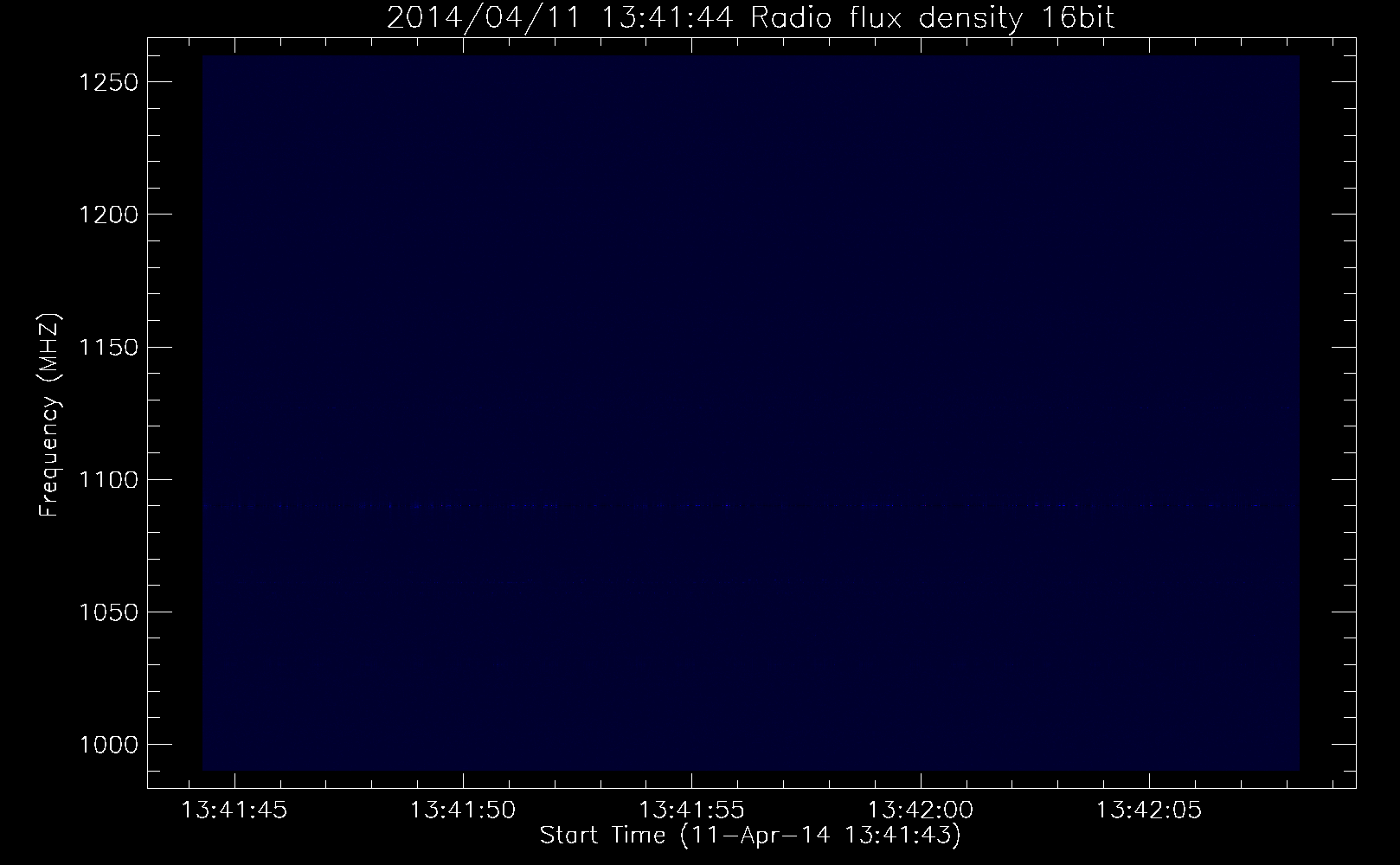Select the 1100 frequency tick label
The image size is (1400, 865).
pos(108,480)
